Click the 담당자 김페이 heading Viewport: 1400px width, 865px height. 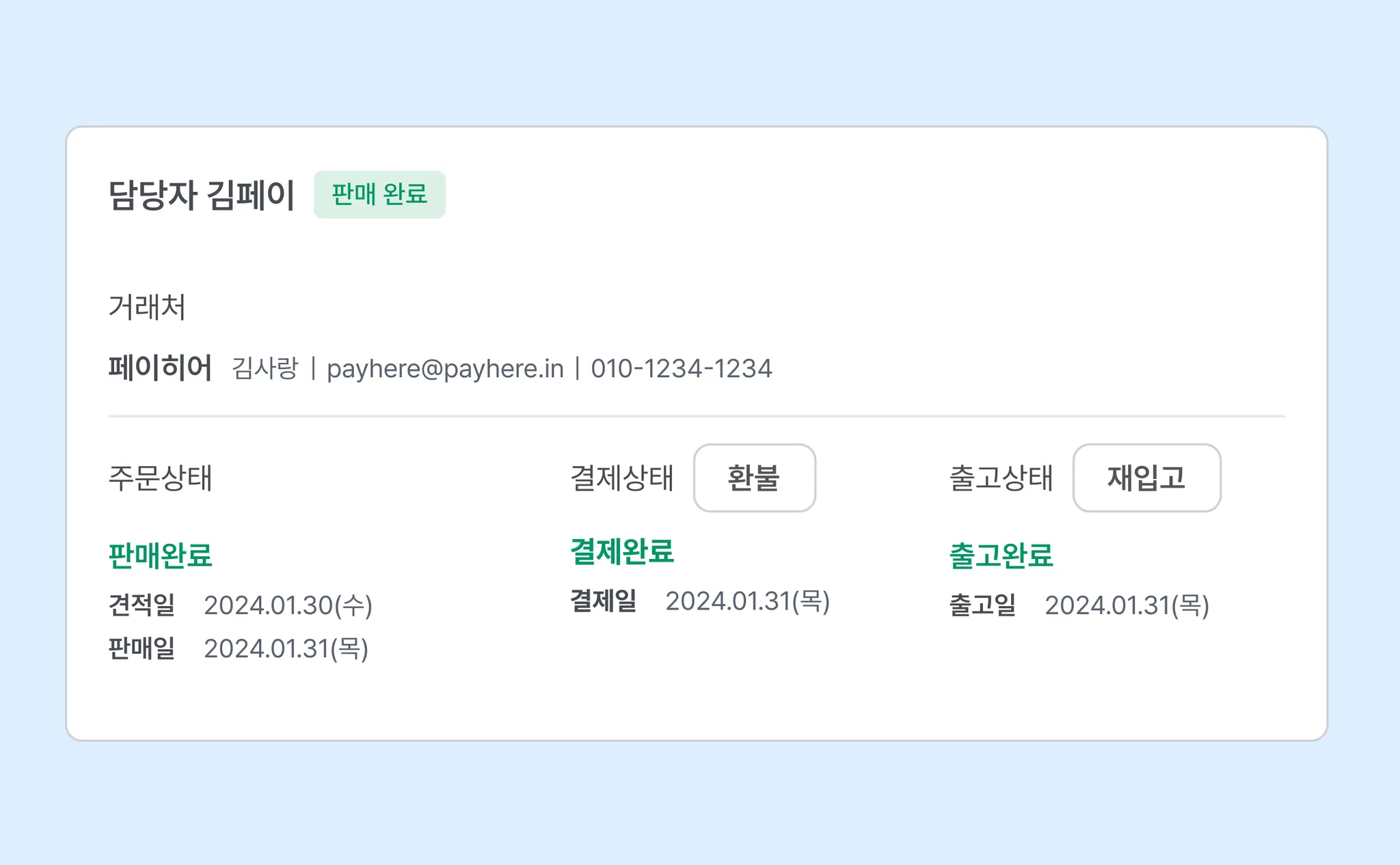tap(202, 195)
